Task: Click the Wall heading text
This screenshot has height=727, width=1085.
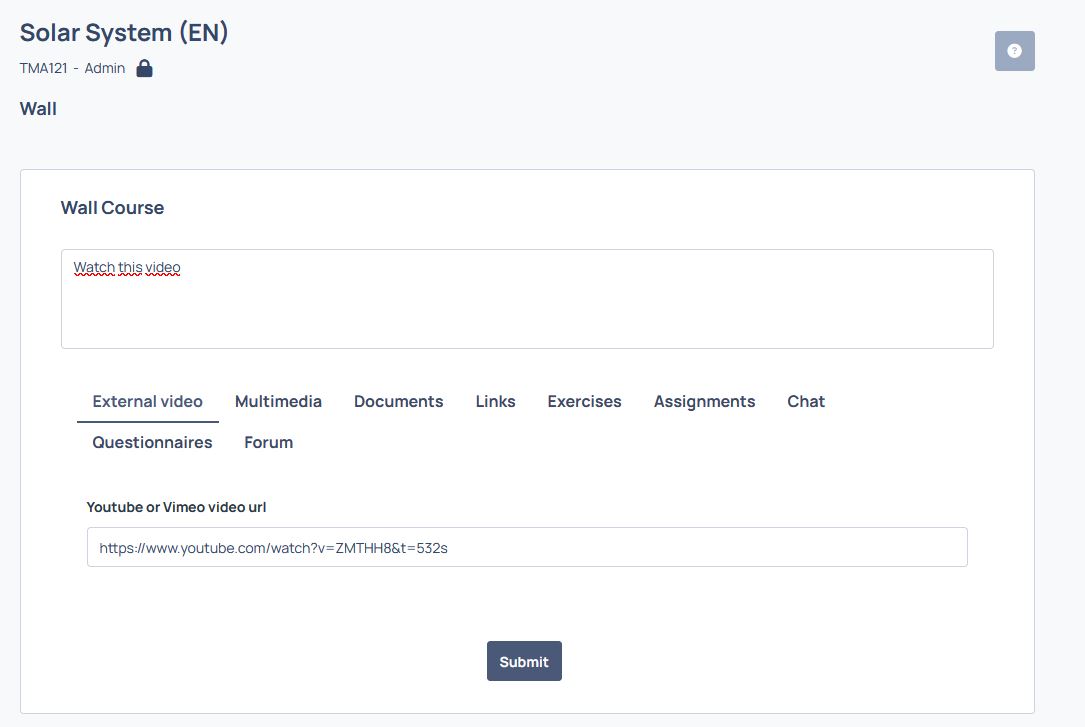Action: pyautogui.click(x=38, y=109)
